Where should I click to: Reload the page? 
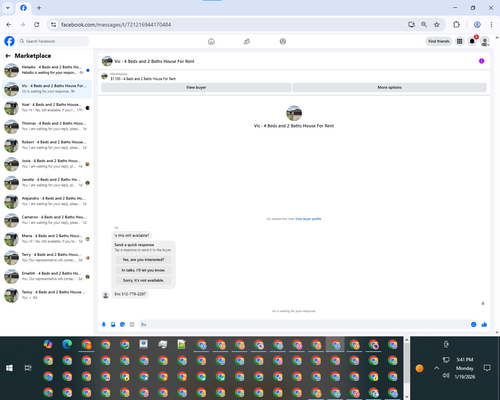37,25
